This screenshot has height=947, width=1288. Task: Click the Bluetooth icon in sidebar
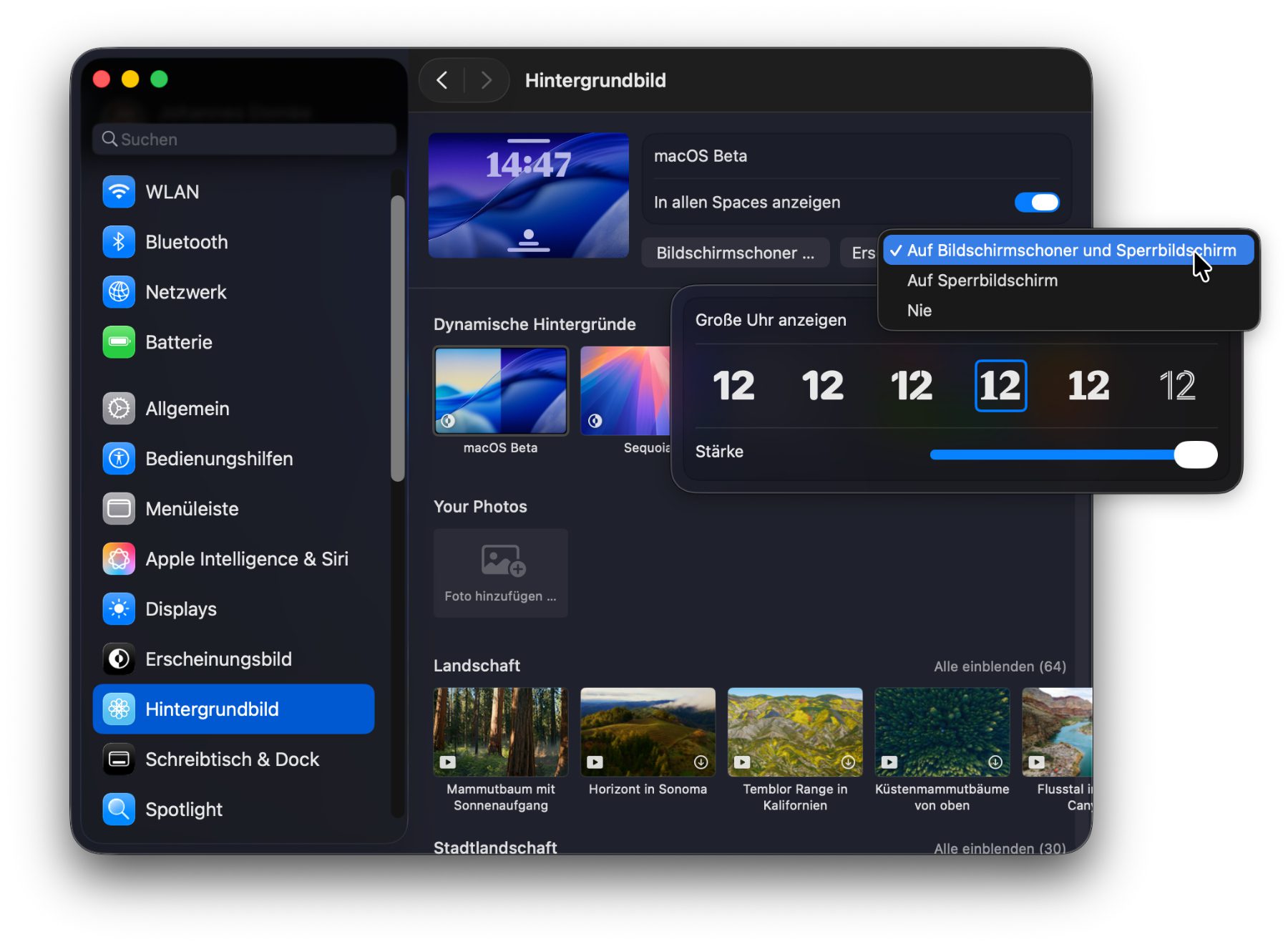[119, 242]
